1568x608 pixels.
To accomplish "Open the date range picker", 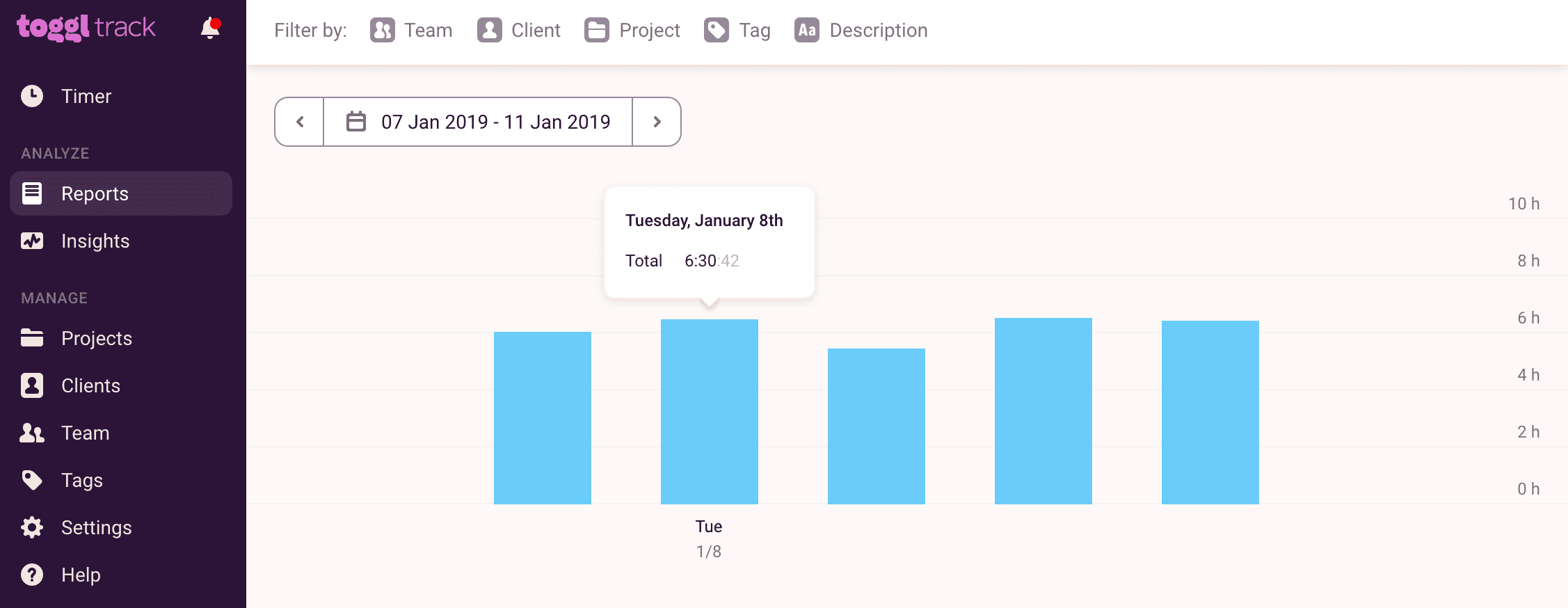I will click(478, 122).
